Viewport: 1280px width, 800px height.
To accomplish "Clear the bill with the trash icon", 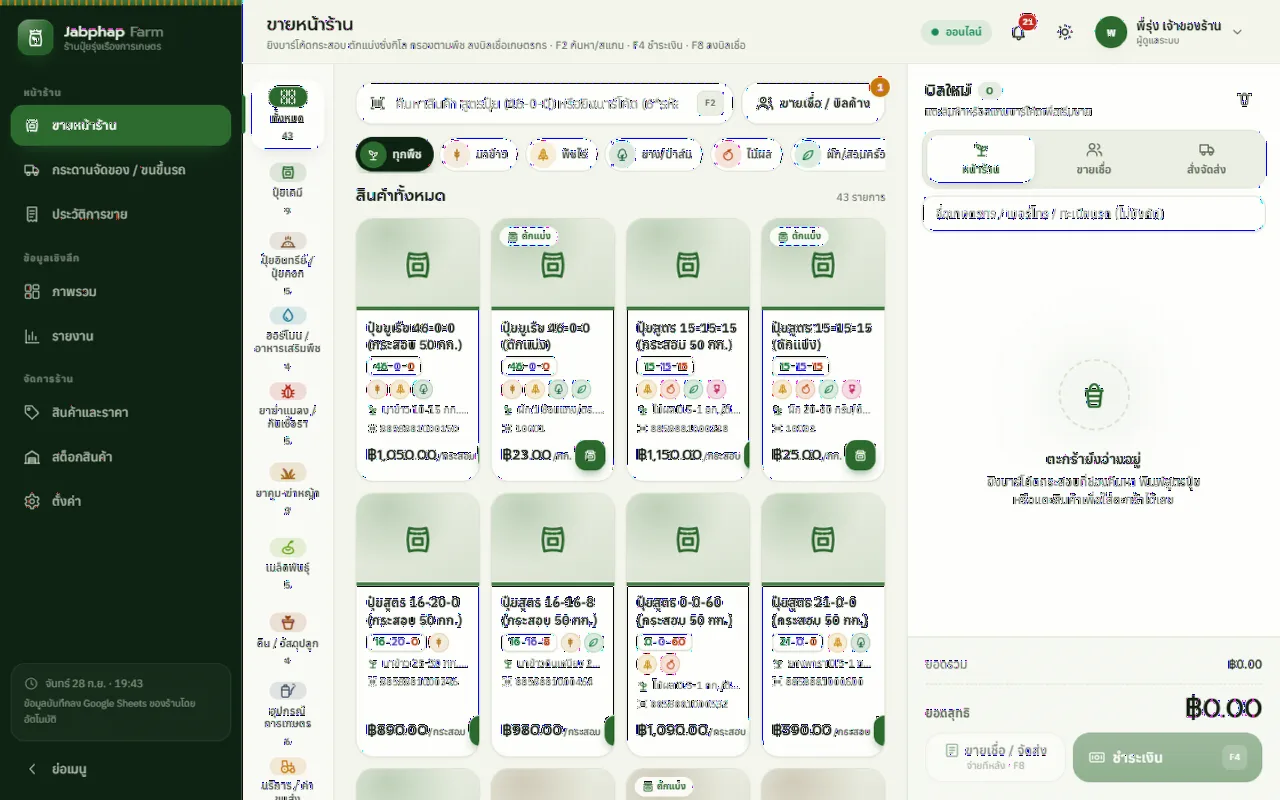I will [x=1244, y=100].
